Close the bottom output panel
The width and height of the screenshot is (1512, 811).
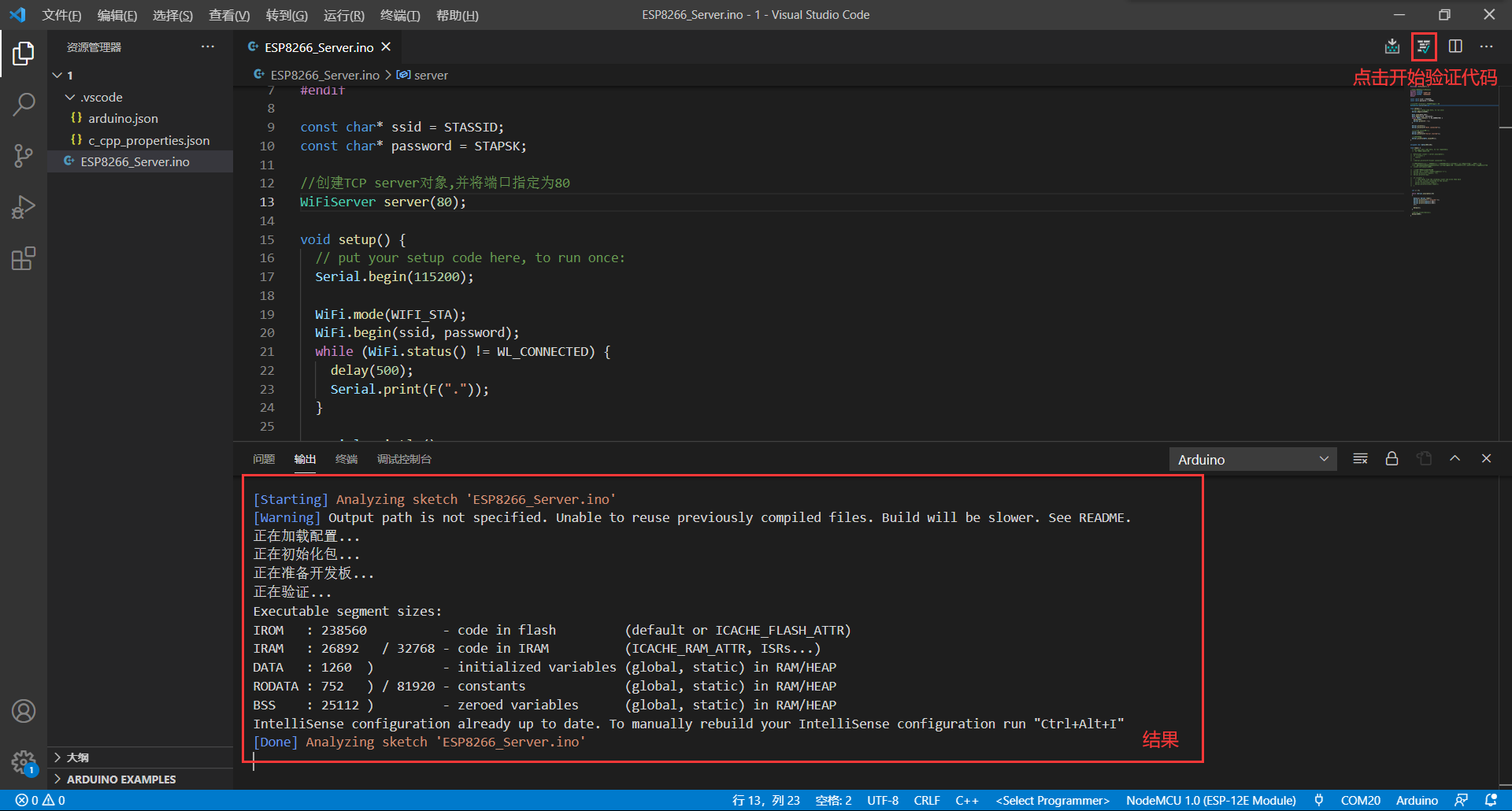[x=1486, y=459]
